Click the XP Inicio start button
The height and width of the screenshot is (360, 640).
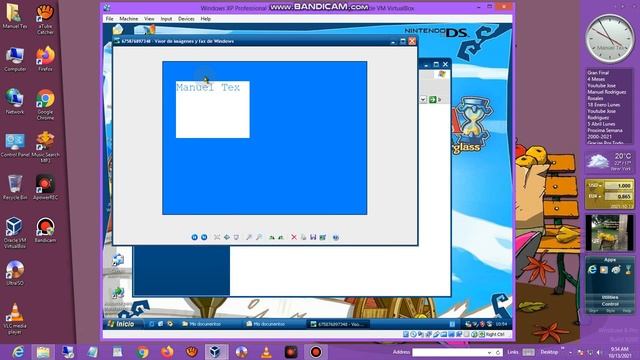click(x=122, y=324)
